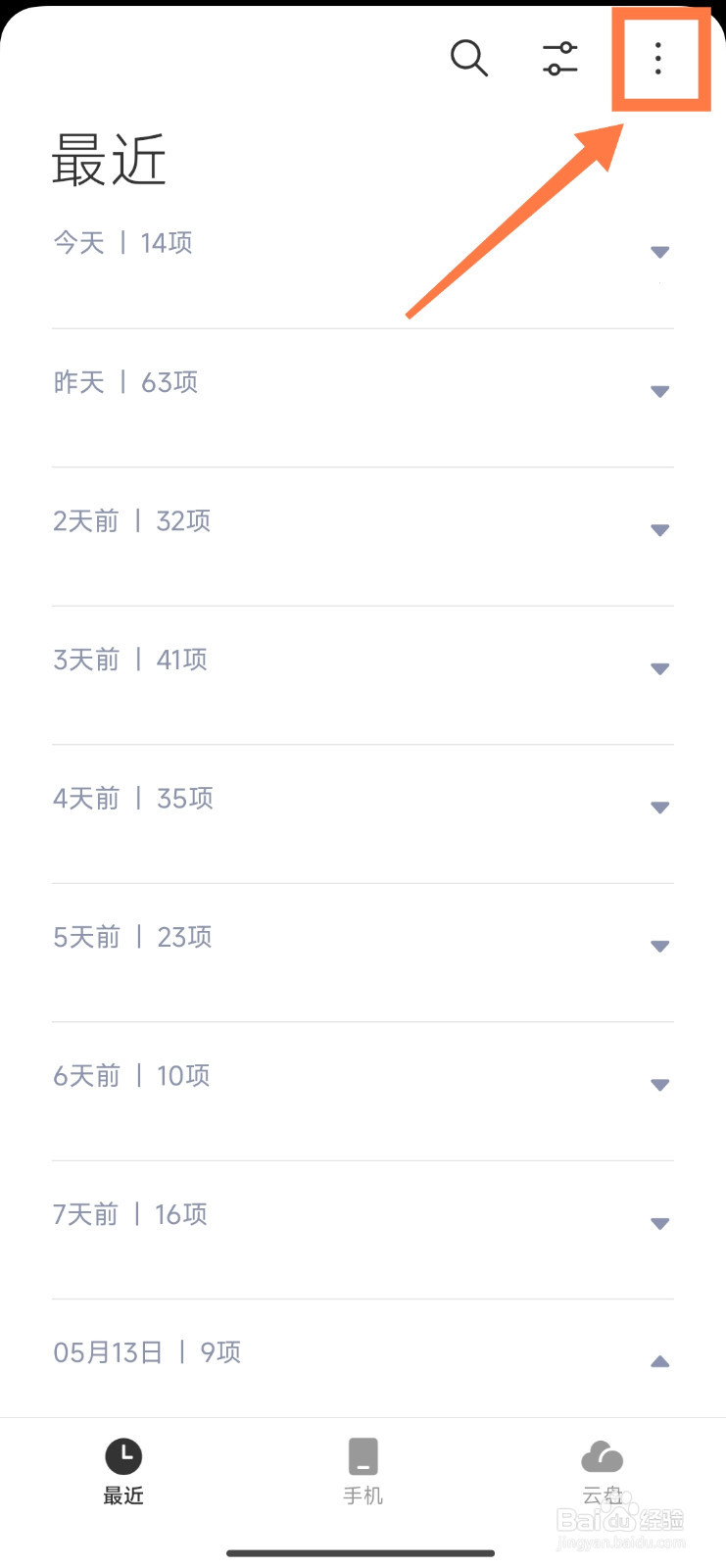Expand the 2天前 32项 group arrow

pos(660,530)
